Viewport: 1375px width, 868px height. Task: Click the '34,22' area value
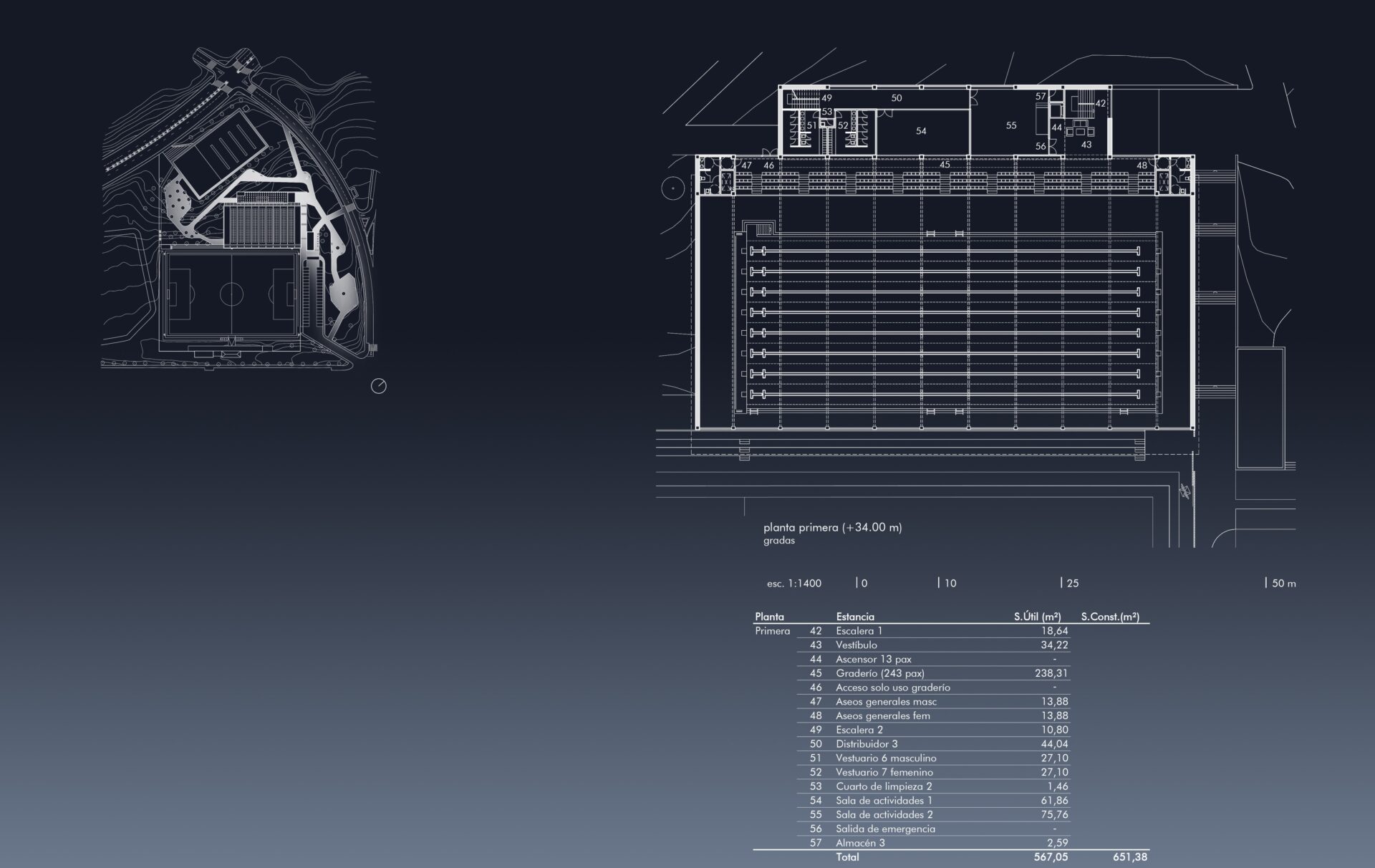pos(1054,645)
